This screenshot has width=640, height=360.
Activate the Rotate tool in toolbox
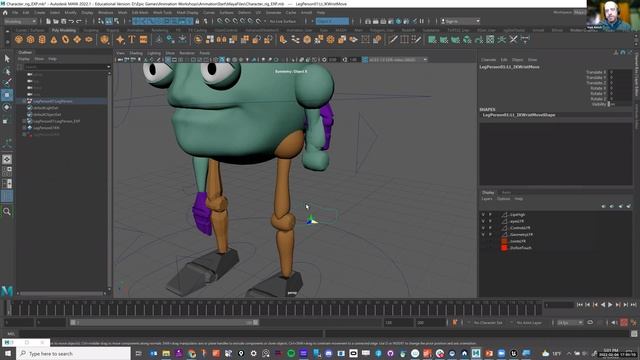click(7, 107)
